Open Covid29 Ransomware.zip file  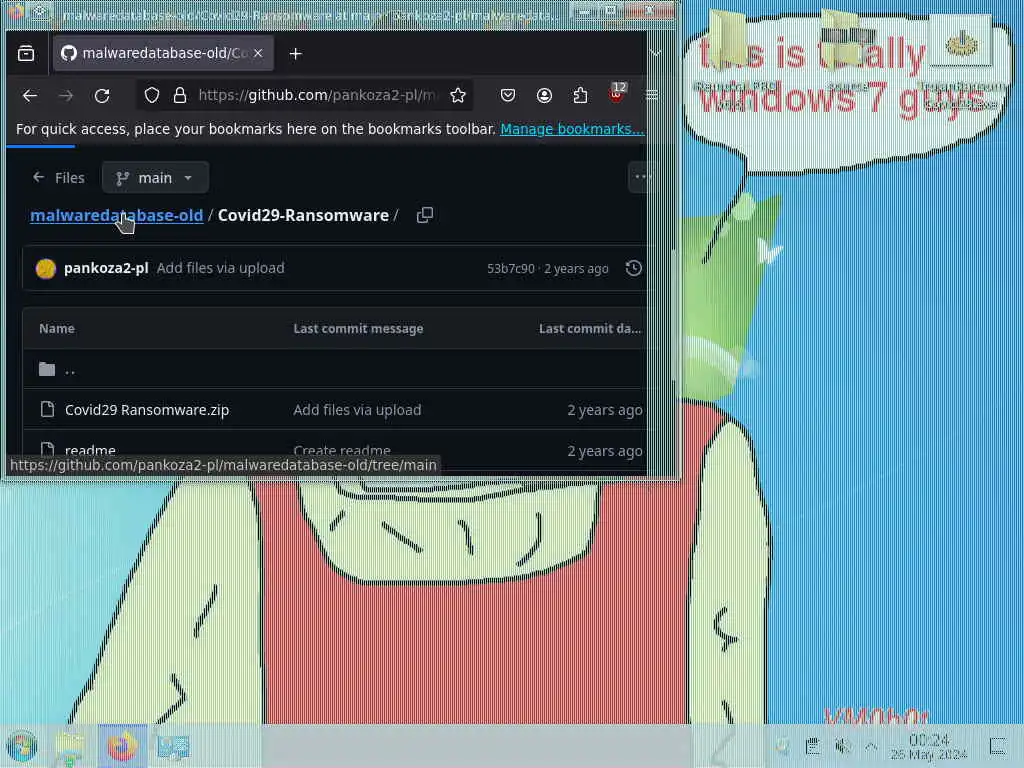pyautogui.click(x=147, y=410)
